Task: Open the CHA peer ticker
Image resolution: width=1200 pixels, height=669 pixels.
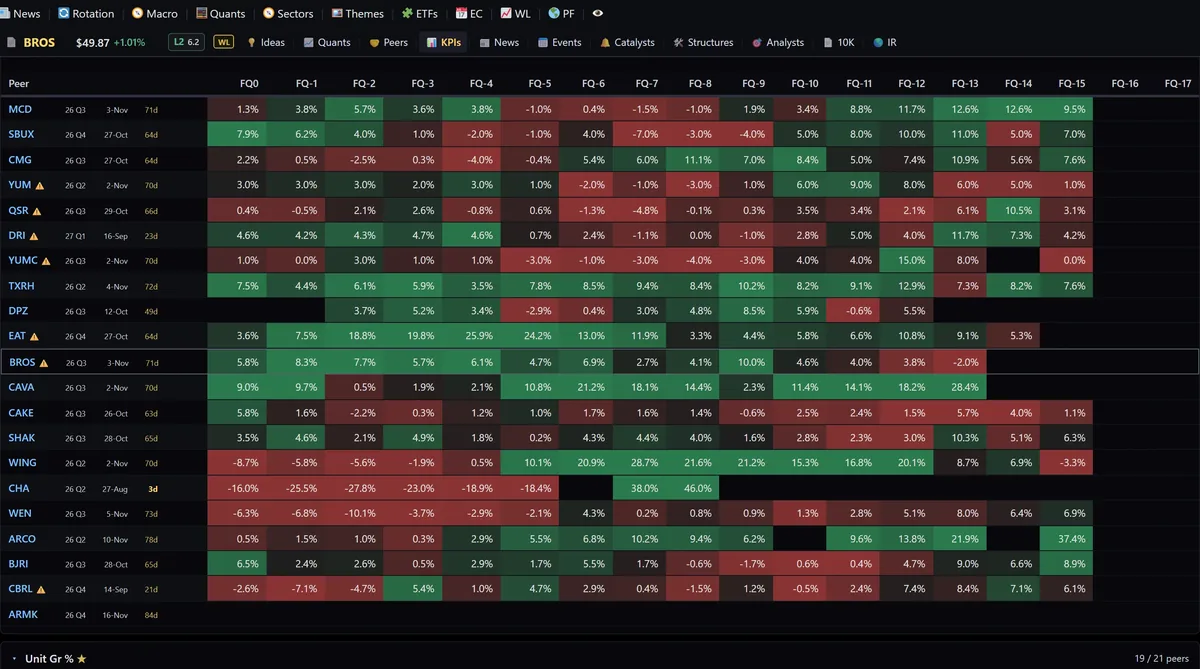Action: point(19,488)
